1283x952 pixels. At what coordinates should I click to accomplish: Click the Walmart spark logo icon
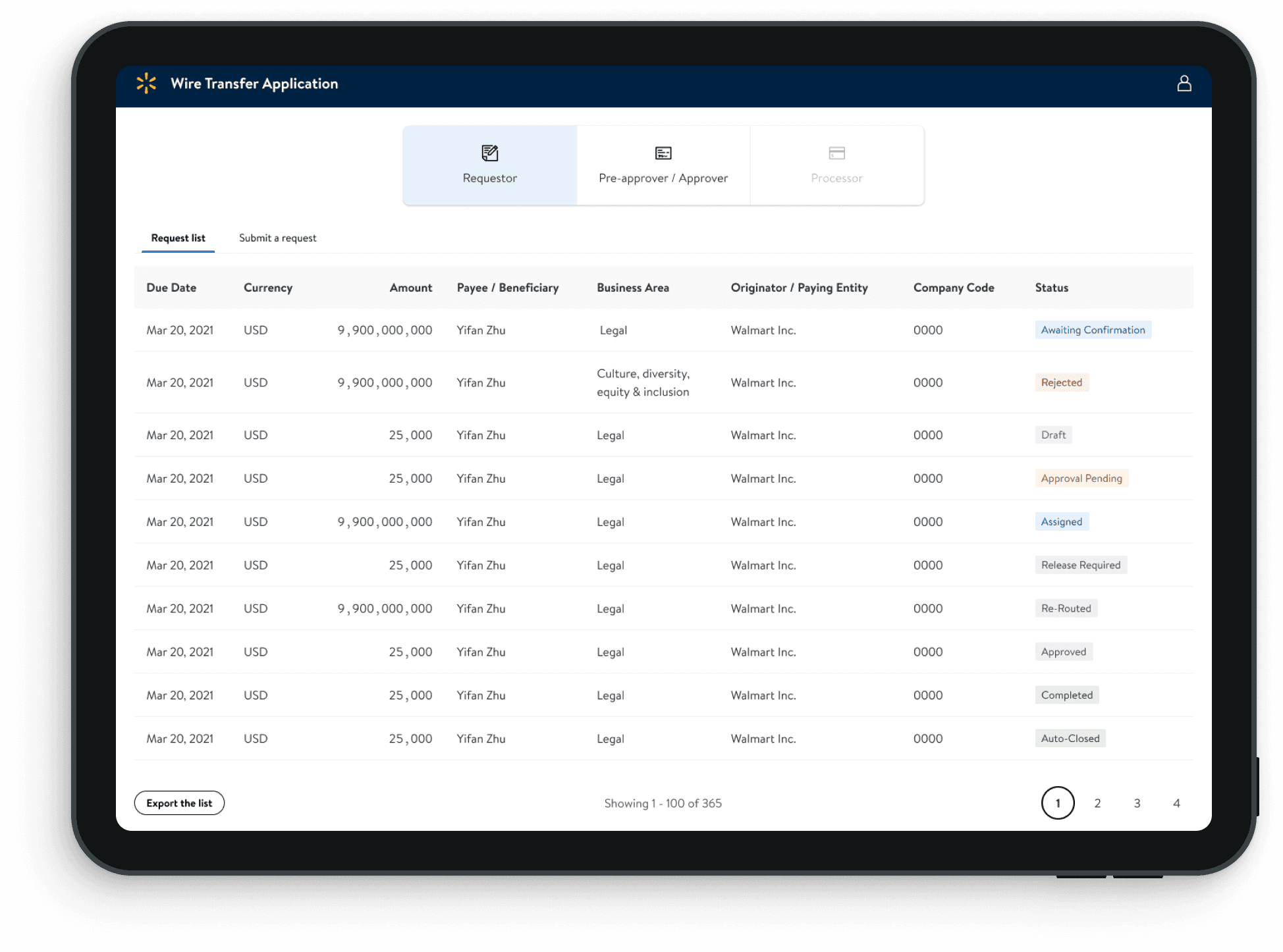click(146, 84)
